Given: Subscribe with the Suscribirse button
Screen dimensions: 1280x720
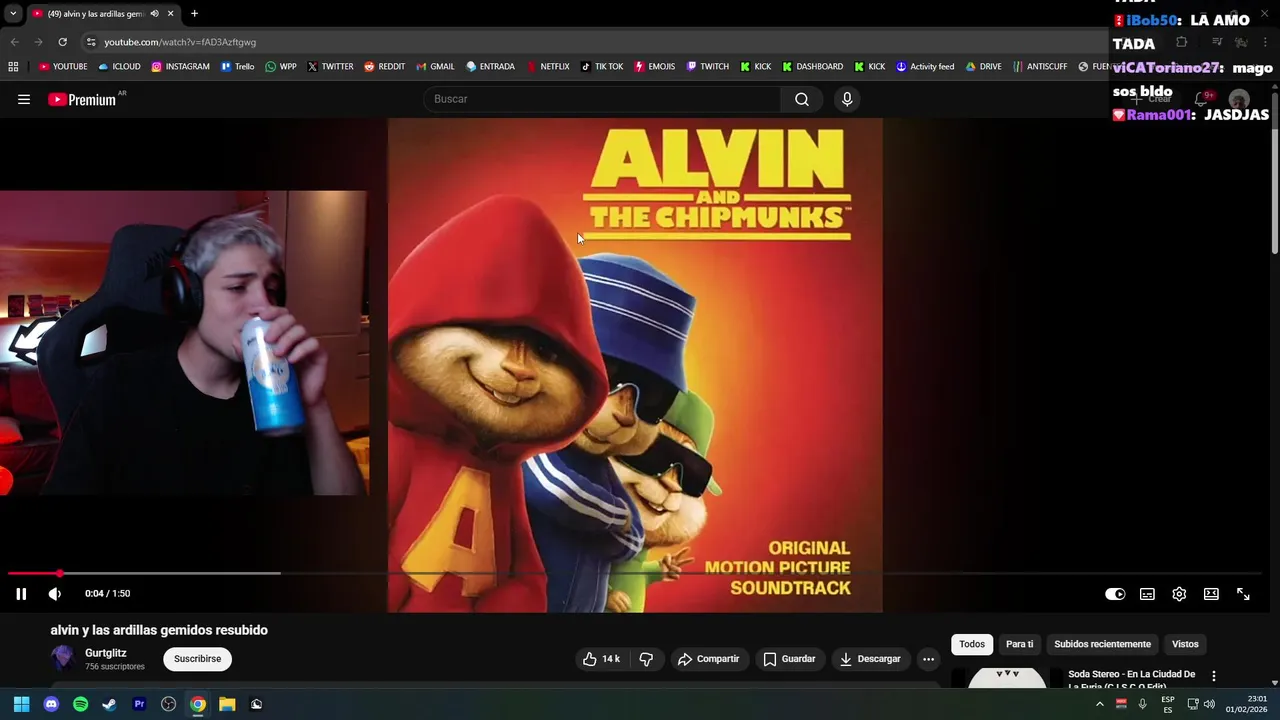Looking at the screenshot, I should (197, 659).
